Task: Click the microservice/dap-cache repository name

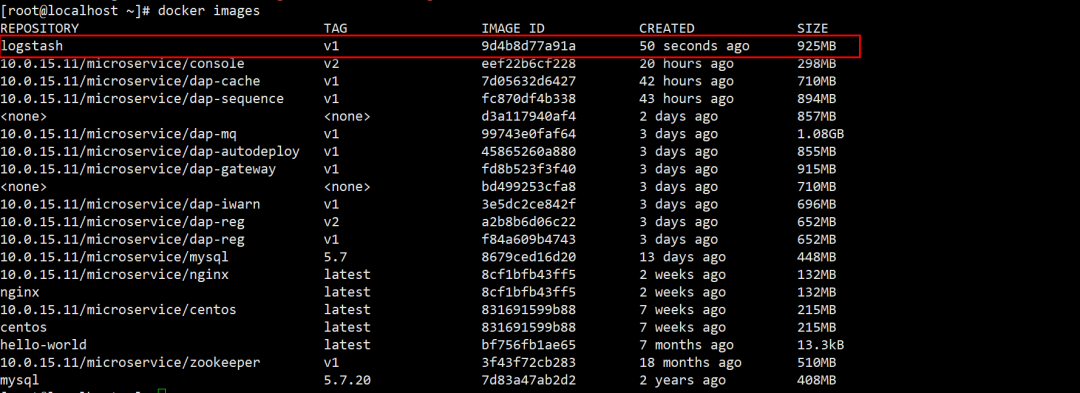Action: coord(130,81)
